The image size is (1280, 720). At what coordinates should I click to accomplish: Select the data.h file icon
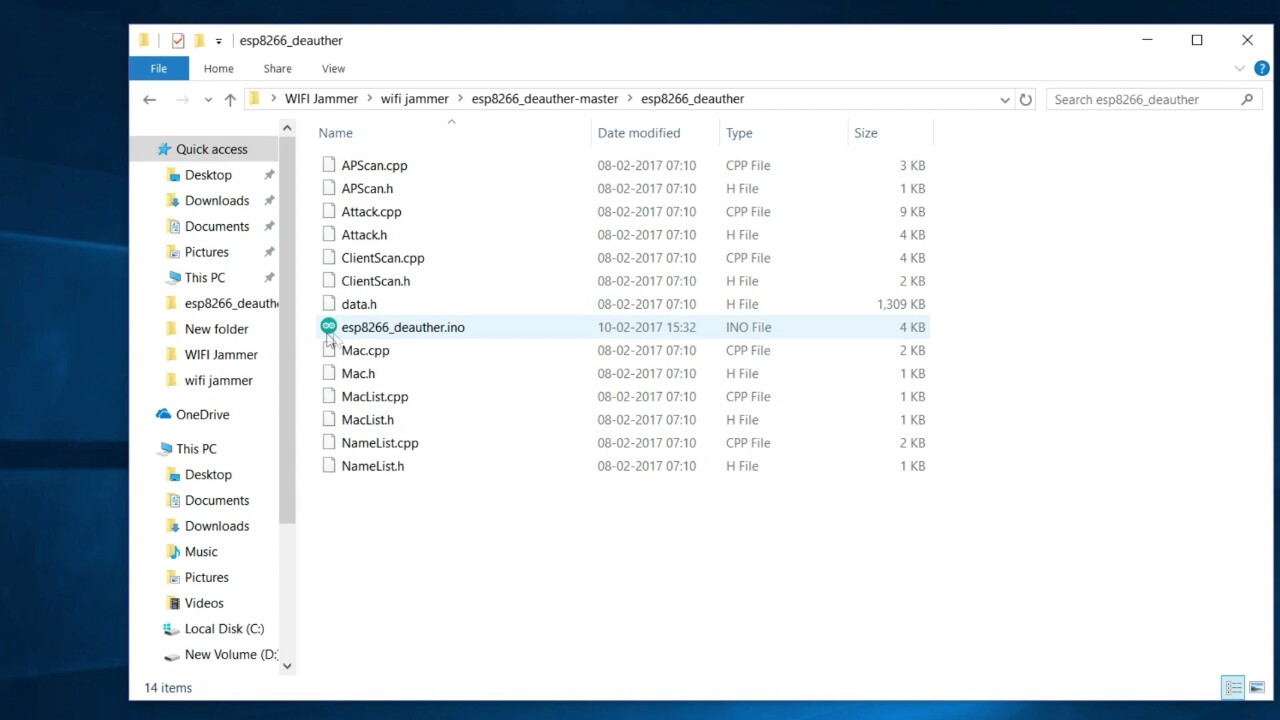click(x=329, y=304)
